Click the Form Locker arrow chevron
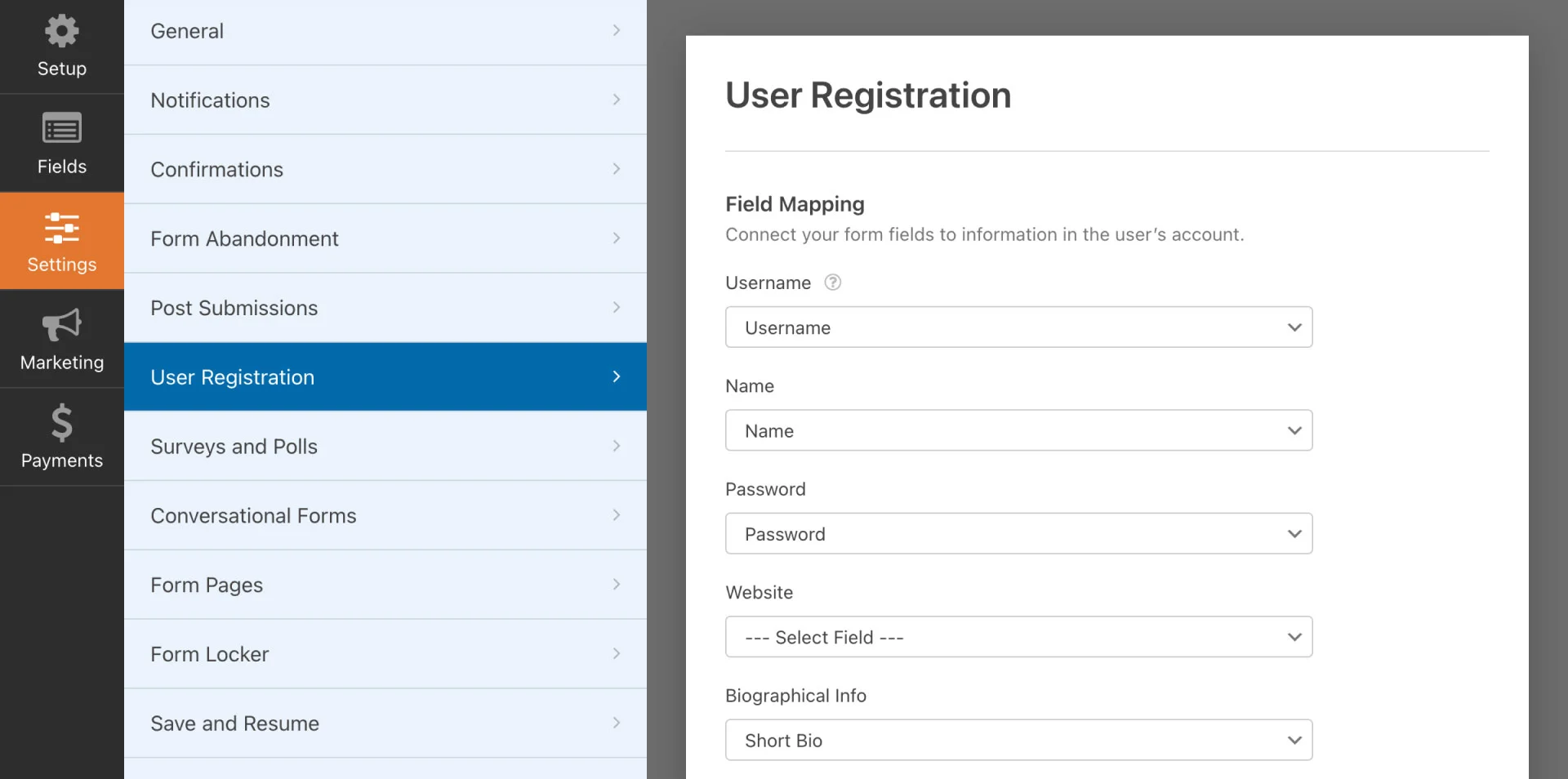 tap(616, 654)
